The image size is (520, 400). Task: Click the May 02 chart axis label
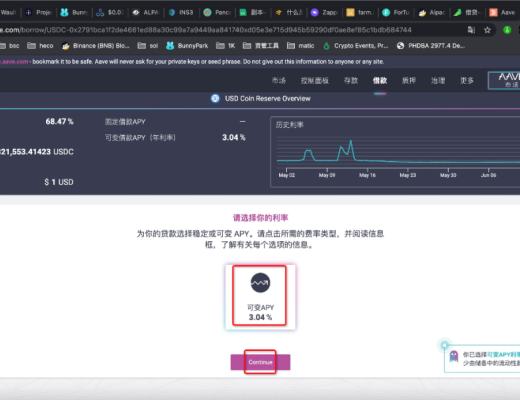pos(286,175)
